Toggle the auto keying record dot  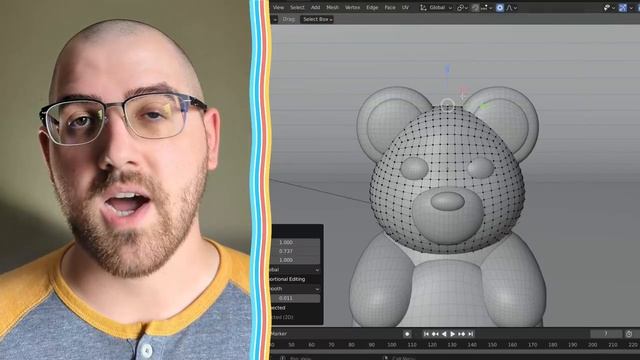[407, 334]
